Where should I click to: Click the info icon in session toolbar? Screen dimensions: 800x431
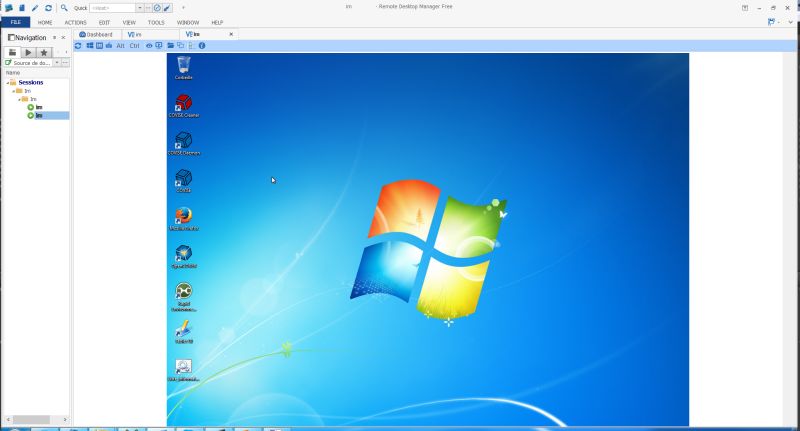pos(202,45)
